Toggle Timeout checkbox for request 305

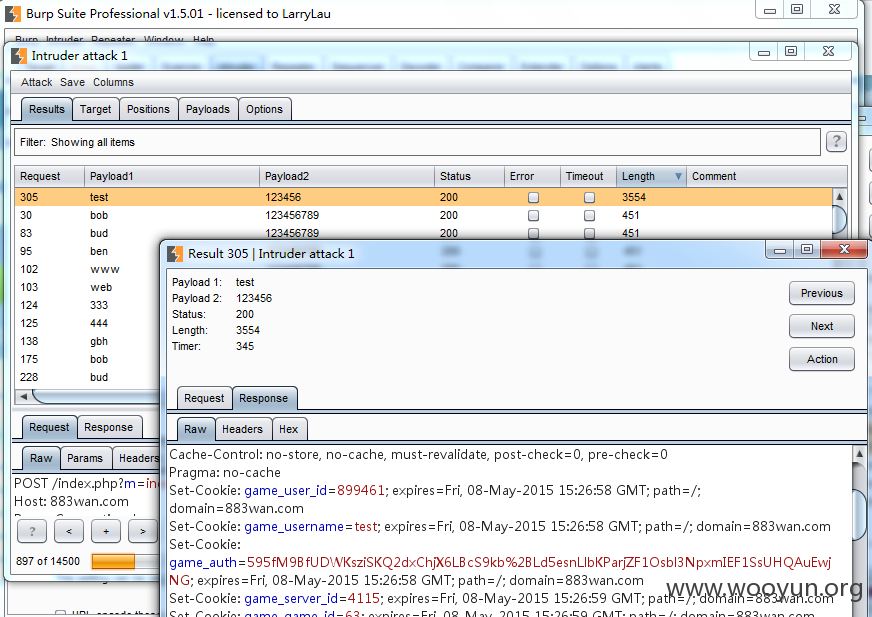589,198
